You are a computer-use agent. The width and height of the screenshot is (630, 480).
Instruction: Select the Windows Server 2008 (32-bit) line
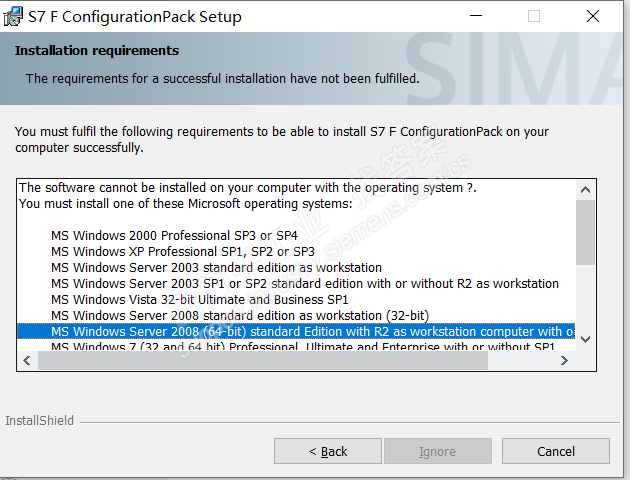(240, 315)
